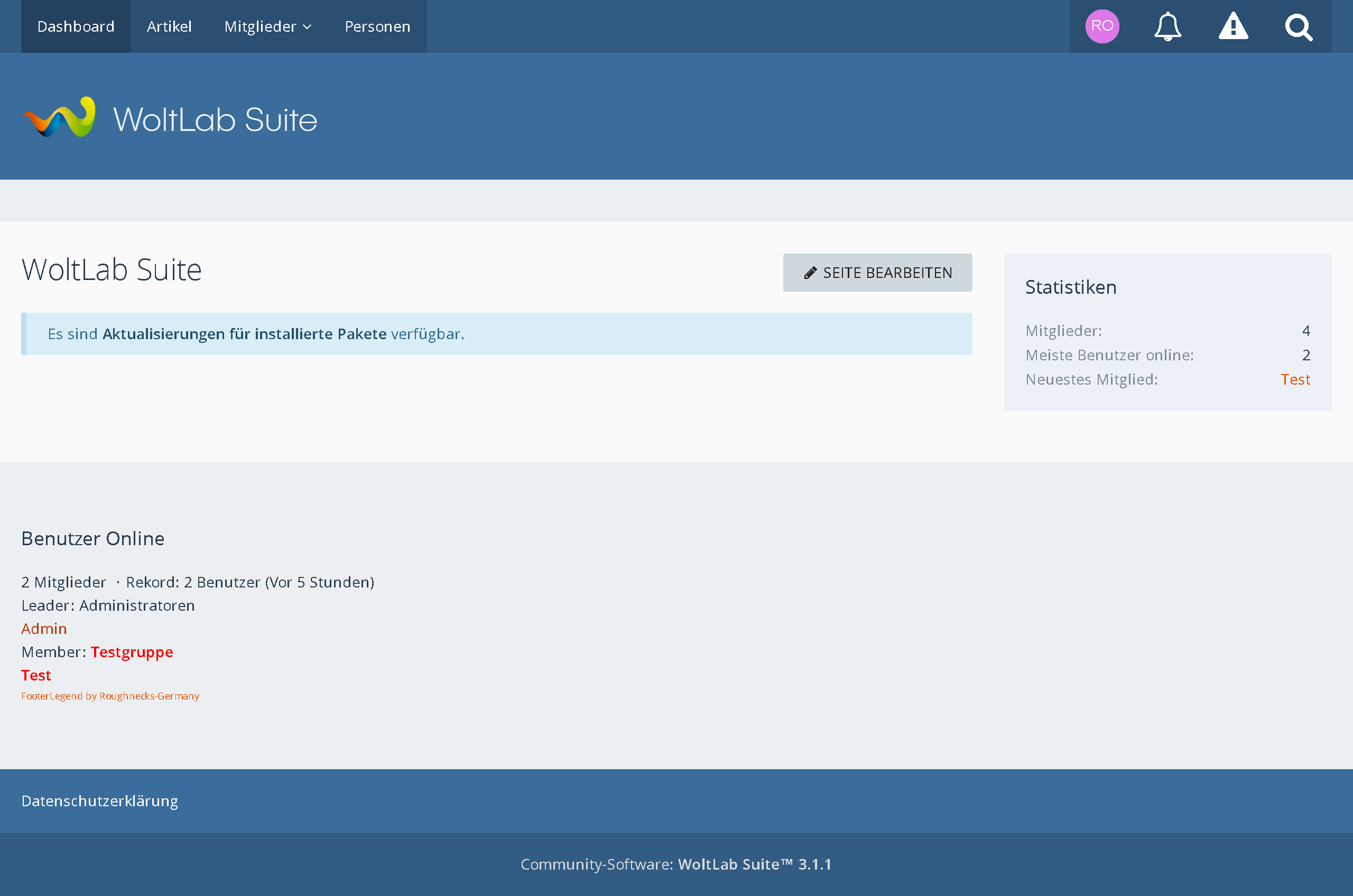Click the WoltLab Suite page title

112,270
